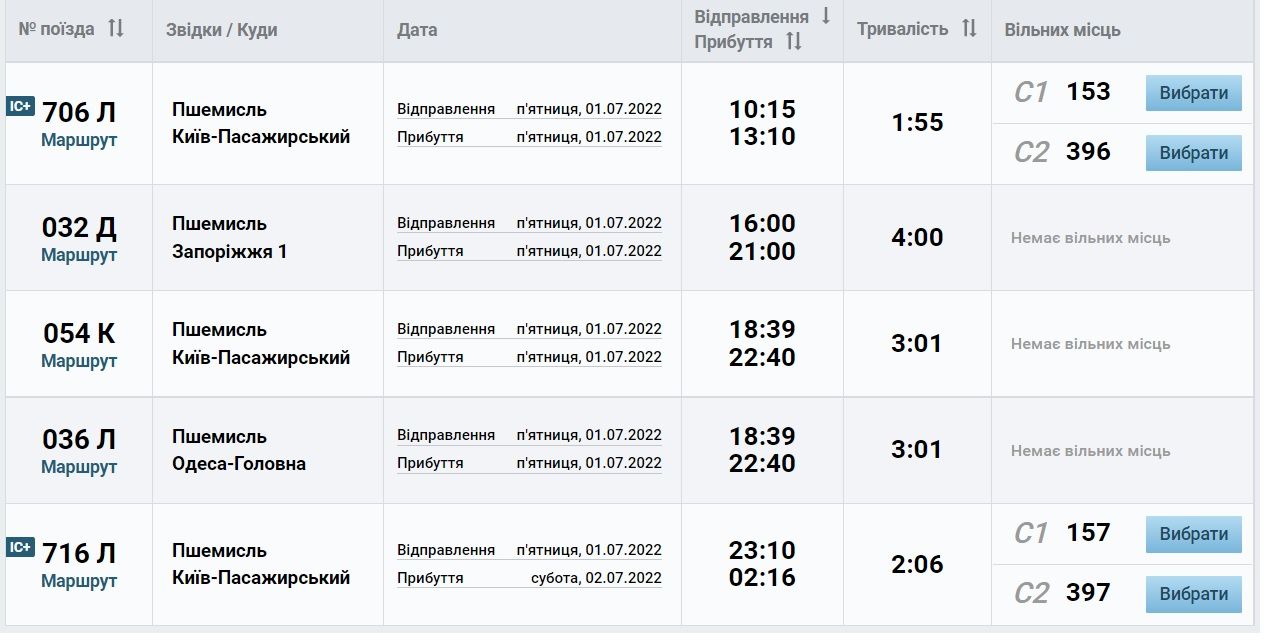1264x640 pixels.
Task: Open route for train 032 Д
Action: (79, 255)
